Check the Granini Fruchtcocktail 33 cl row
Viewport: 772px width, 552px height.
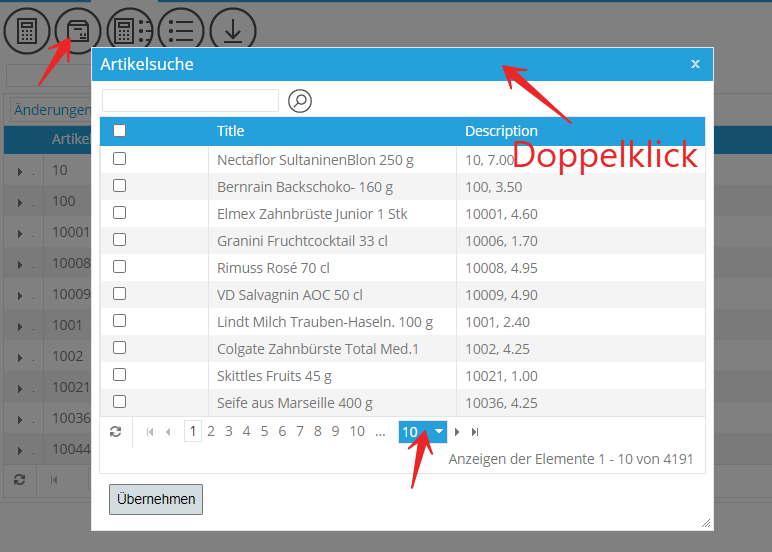pyautogui.click(x=119, y=240)
